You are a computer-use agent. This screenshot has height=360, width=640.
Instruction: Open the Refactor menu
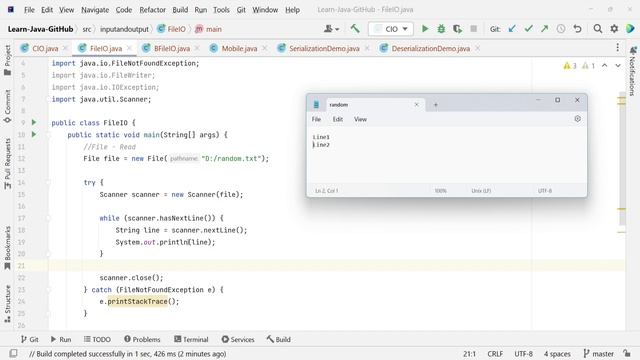pyautogui.click(x=152, y=9)
